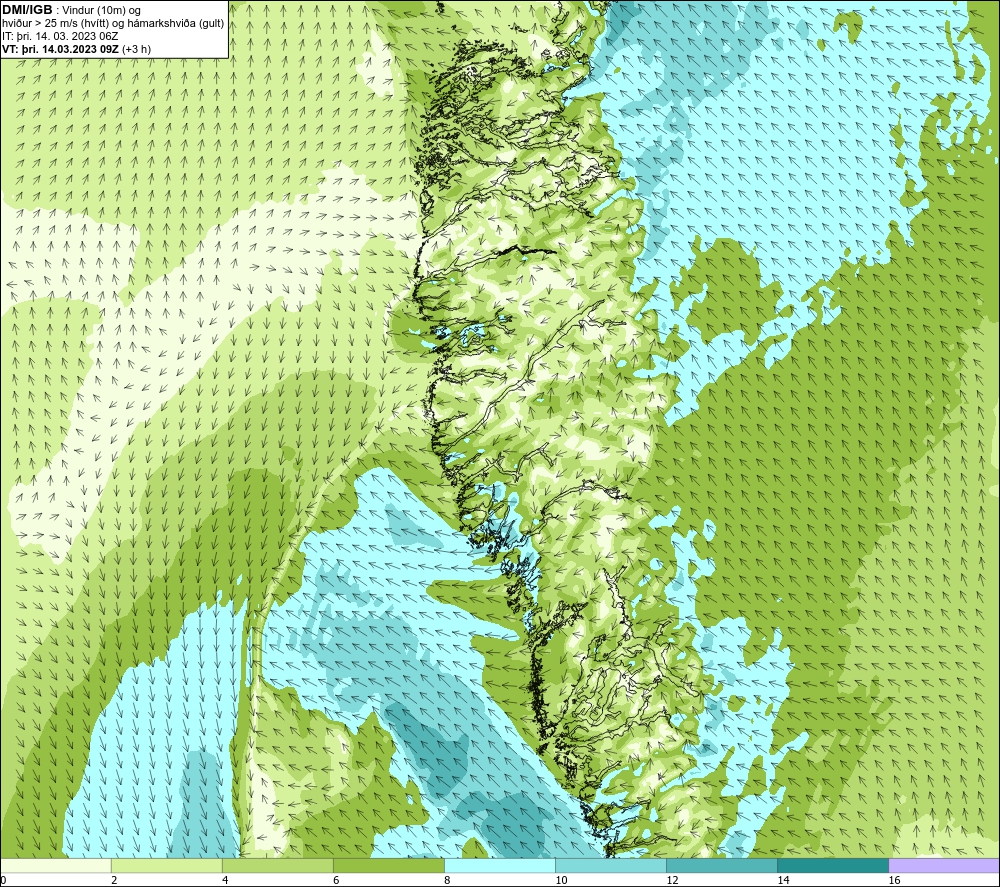Click the scale label '16' on the colorbar
Viewport: 1000px width, 887px height.
[x=894, y=881]
